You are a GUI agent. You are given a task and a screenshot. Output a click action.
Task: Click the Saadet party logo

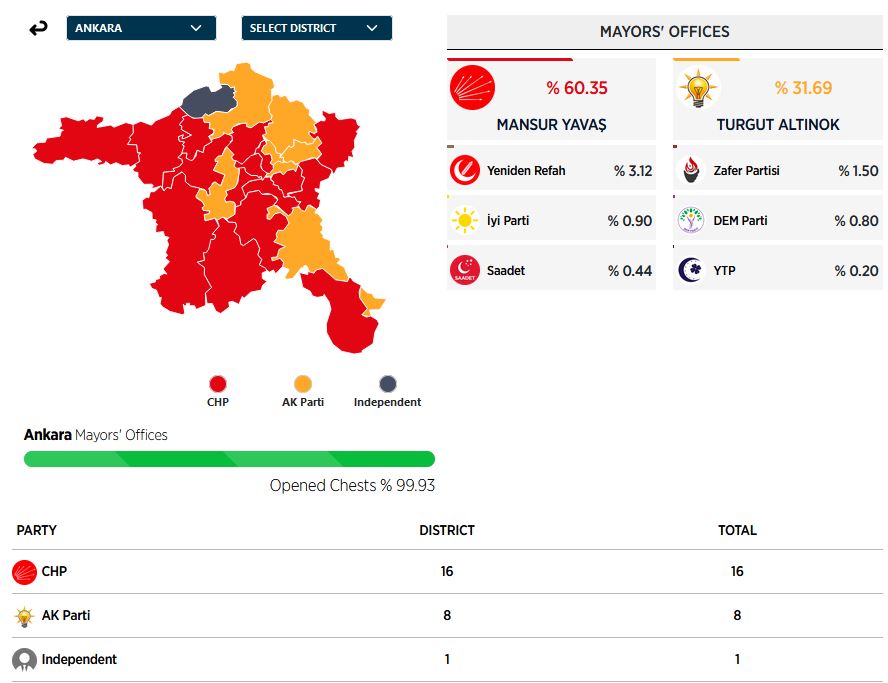(465, 271)
